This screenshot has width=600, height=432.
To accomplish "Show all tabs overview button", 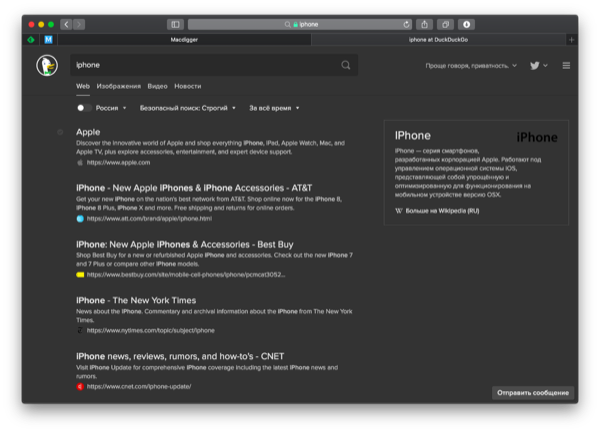I will click(445, 24).
